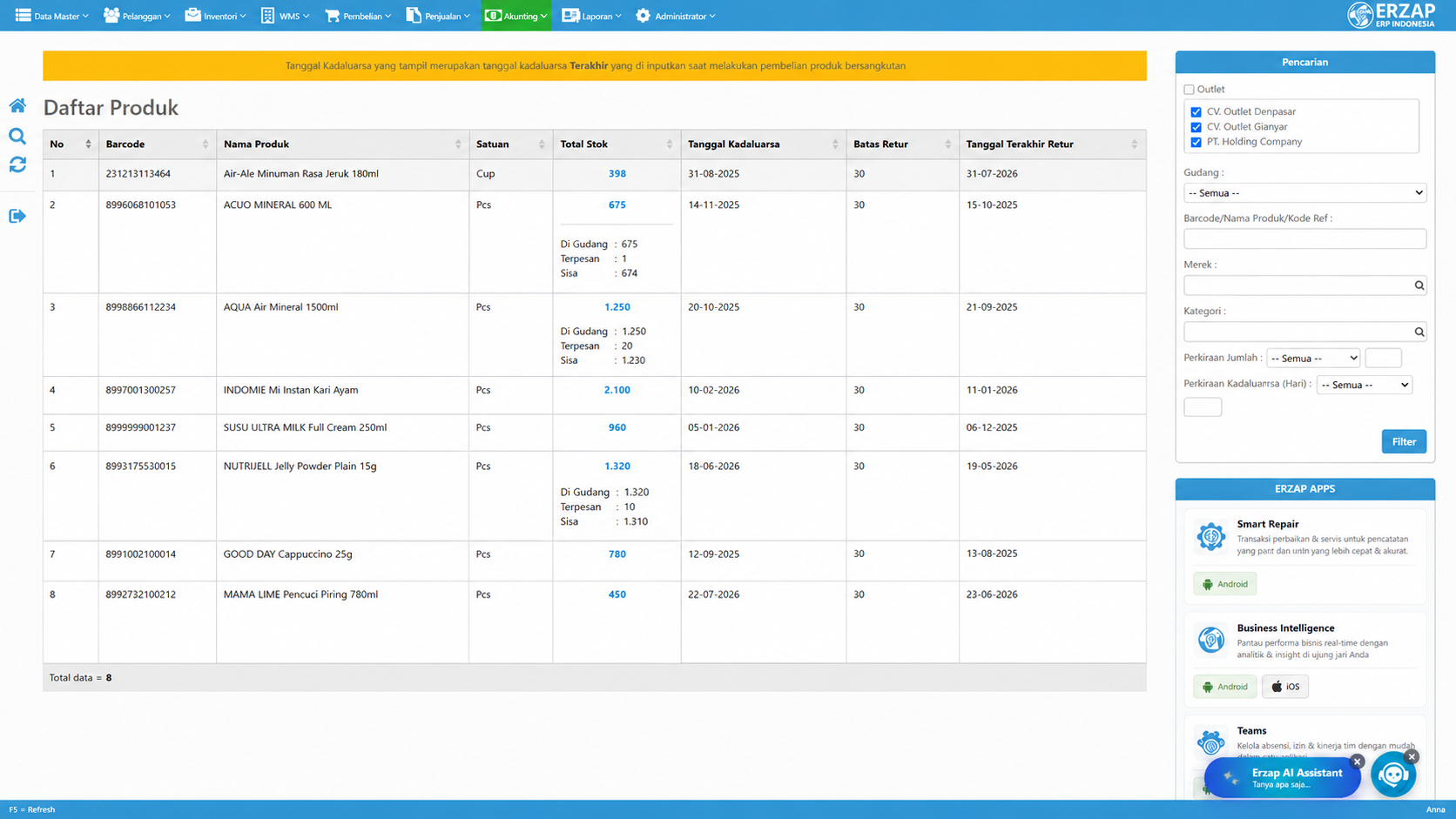Uncheck CV. Outlet Gianyar
The height and width of the screenshot is (819, 1456).
pos(1196,127)
